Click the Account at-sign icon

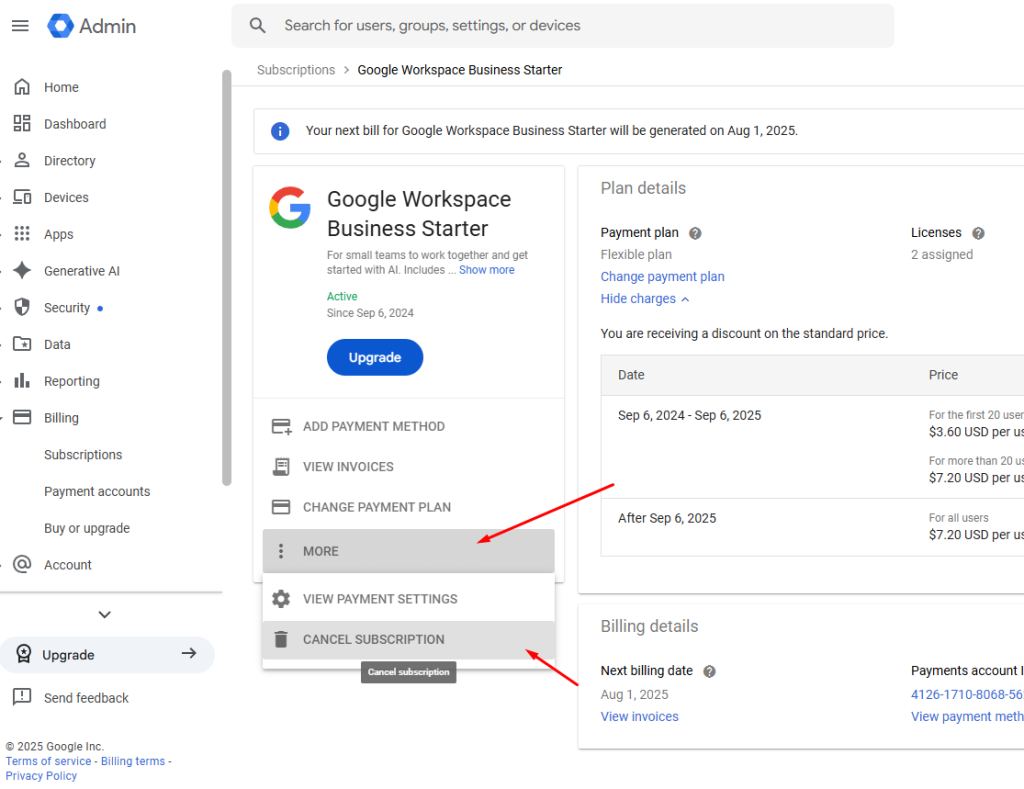click(x=22, y=564)
